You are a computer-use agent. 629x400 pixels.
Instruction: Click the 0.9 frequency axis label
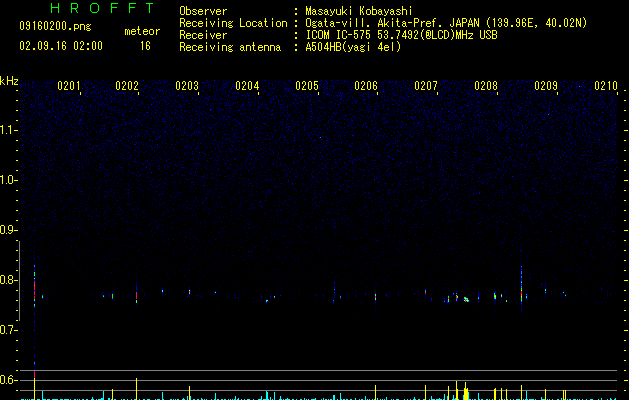(x=8, y=230)
